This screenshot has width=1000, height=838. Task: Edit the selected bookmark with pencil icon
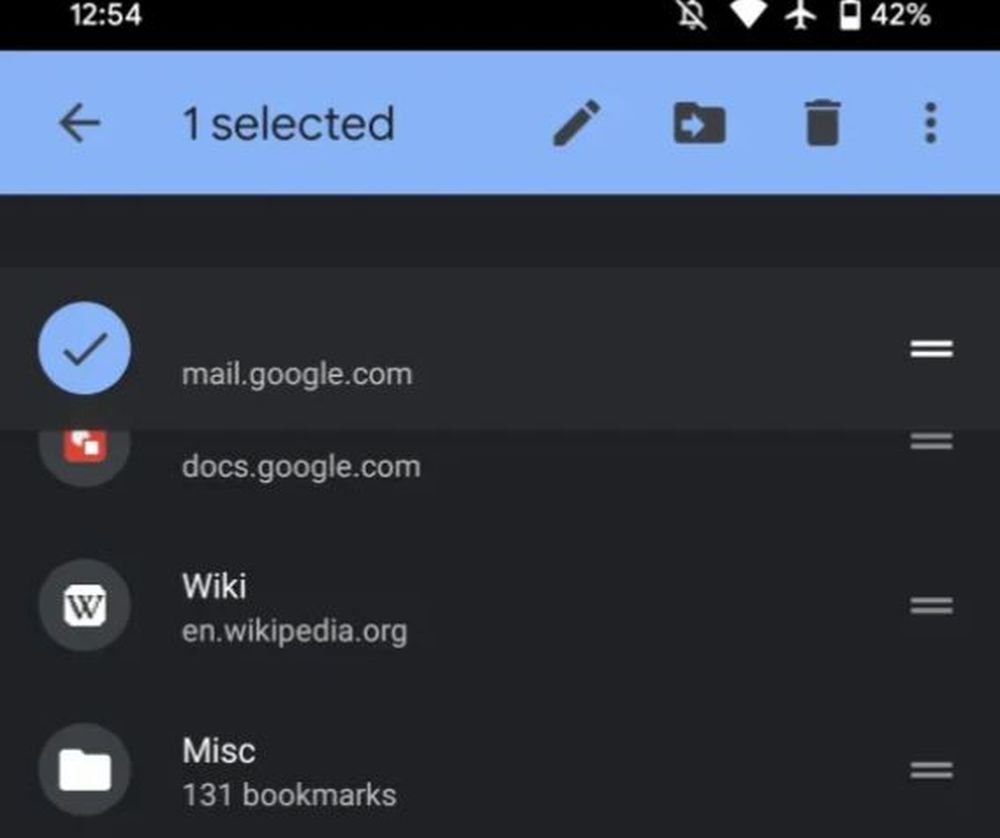coord(577,124)
